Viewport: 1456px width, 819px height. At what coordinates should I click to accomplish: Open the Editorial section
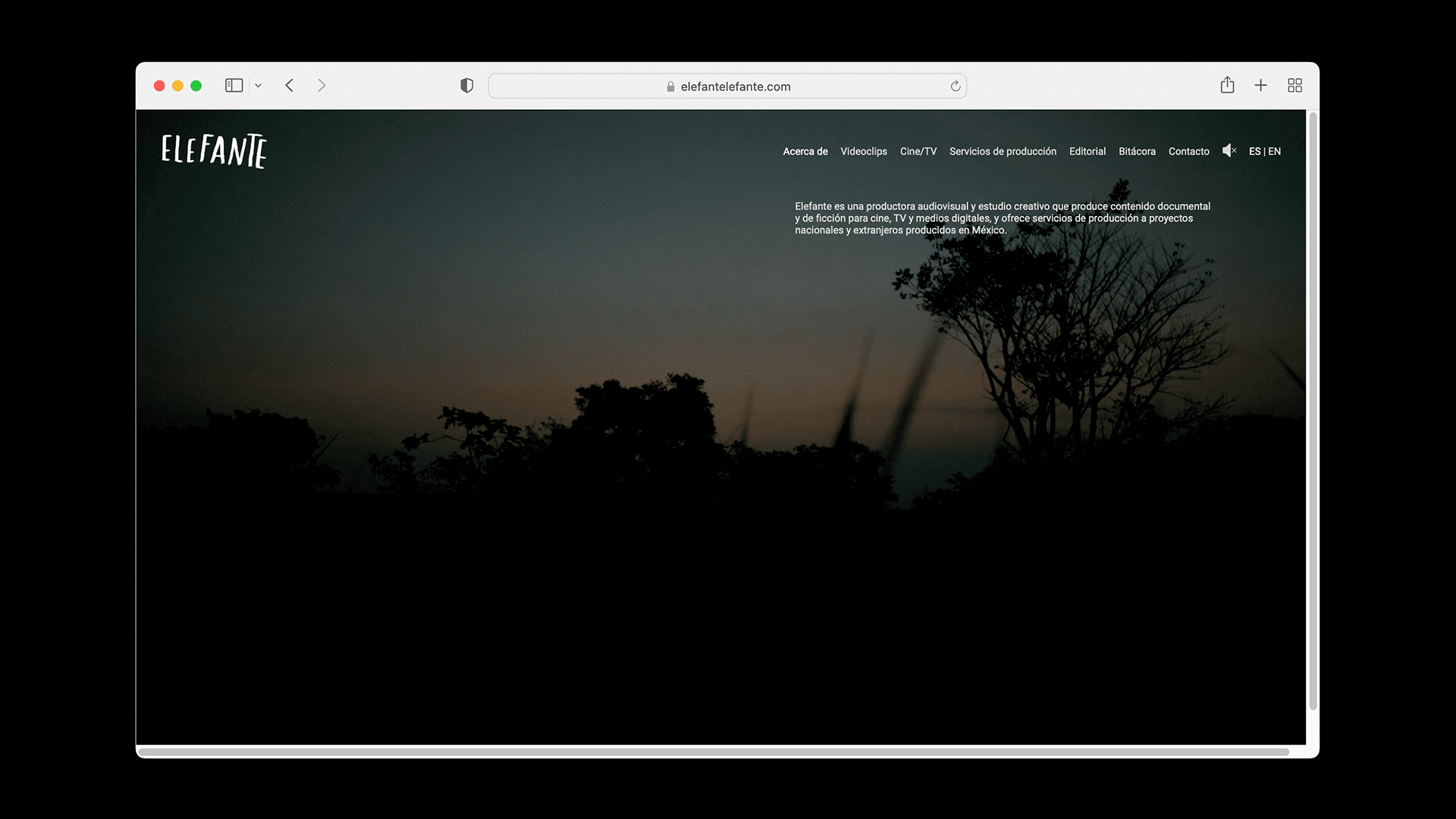point(1087,152)
